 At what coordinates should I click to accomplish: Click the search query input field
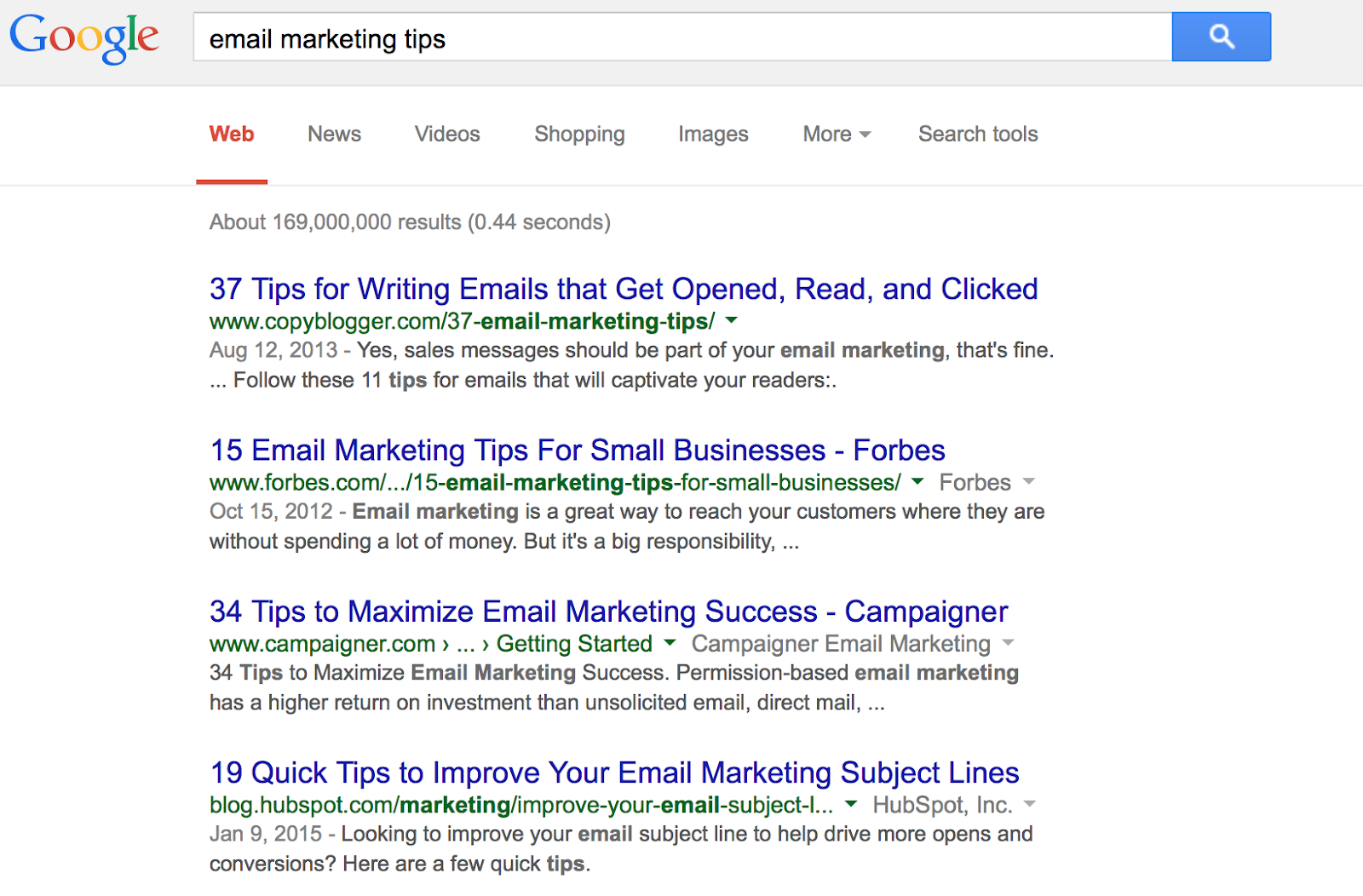pyautogui.click(x=681, y=38)
